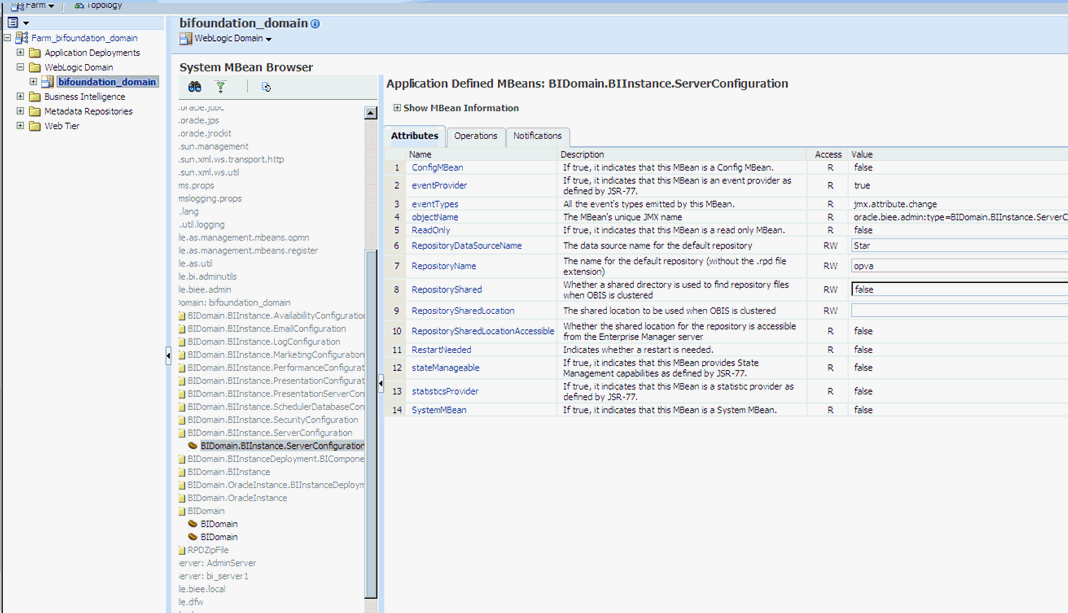Viewport: 1068px width, 613px height.
Task: Click the RepositoryShared value field showing false
Action: [959, 289]
